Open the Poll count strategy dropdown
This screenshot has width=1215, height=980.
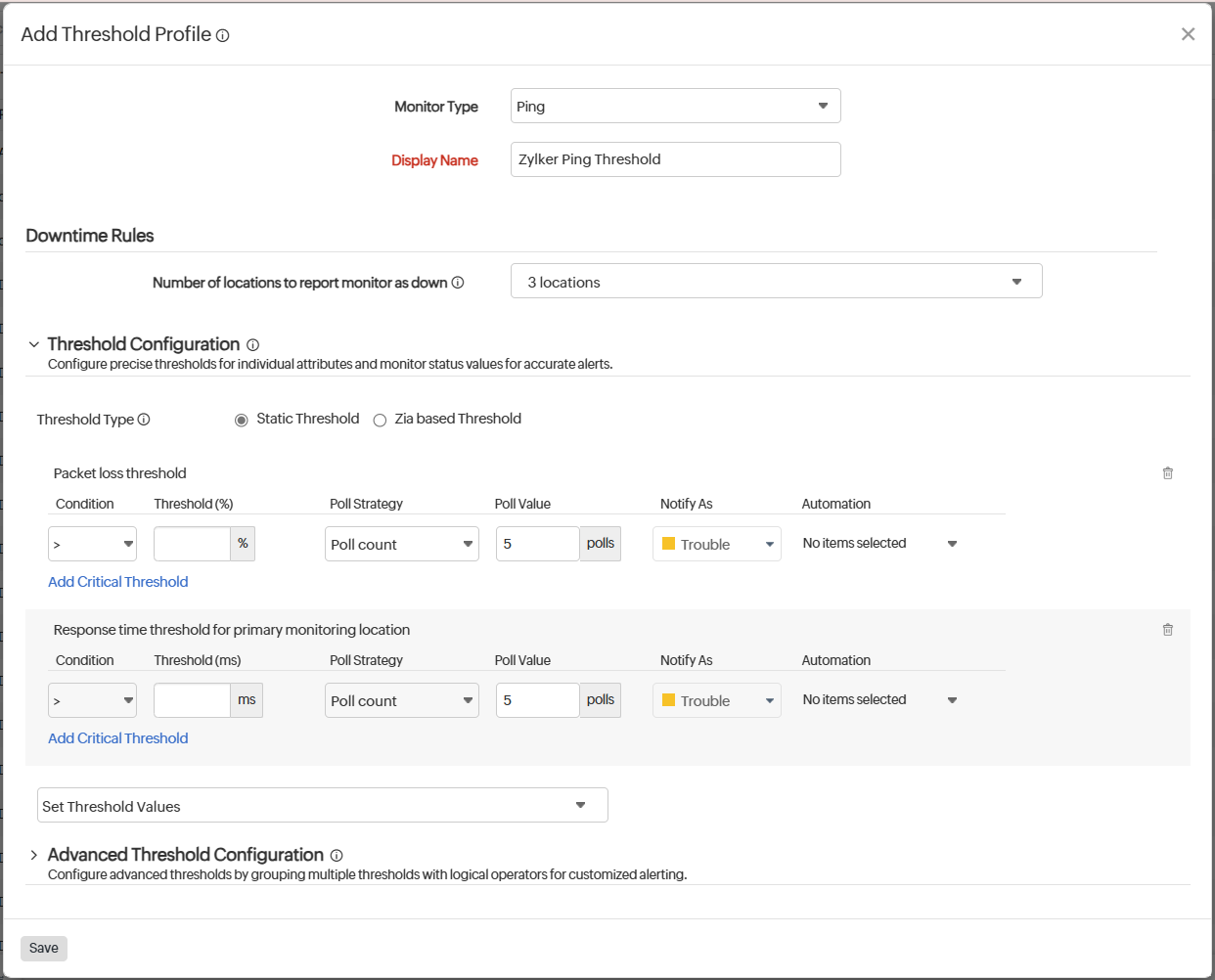pyautogui.click(x=401, y=543)
